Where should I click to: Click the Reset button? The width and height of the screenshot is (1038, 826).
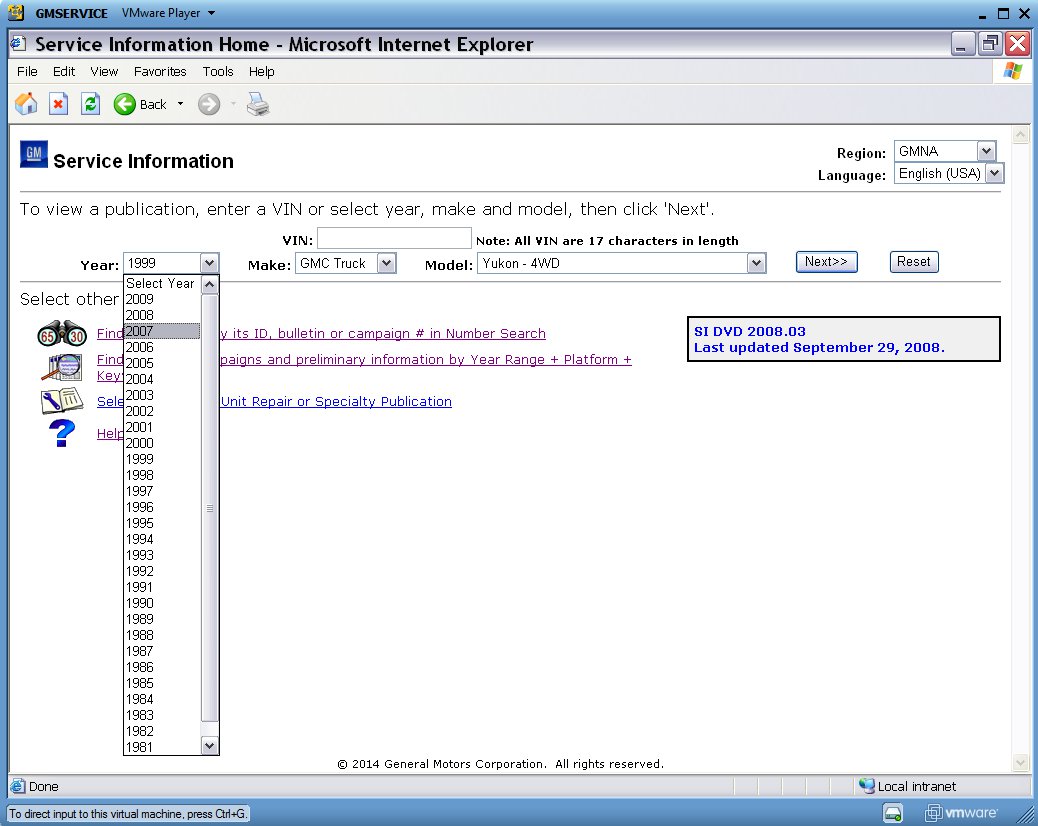coord(914,261)
